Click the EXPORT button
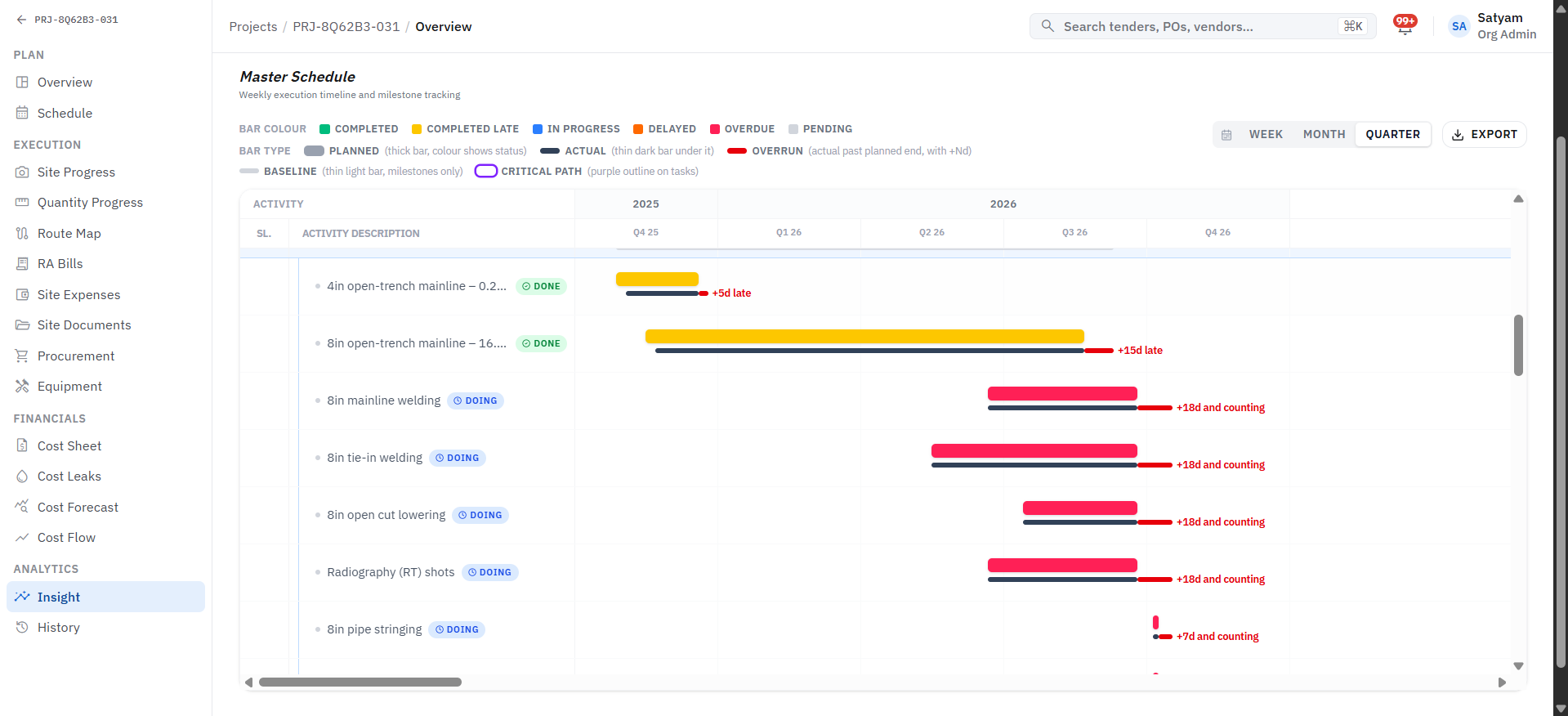Image resolution: width=1568 pixels, height=716 pixels. (x=1484, y=134)
